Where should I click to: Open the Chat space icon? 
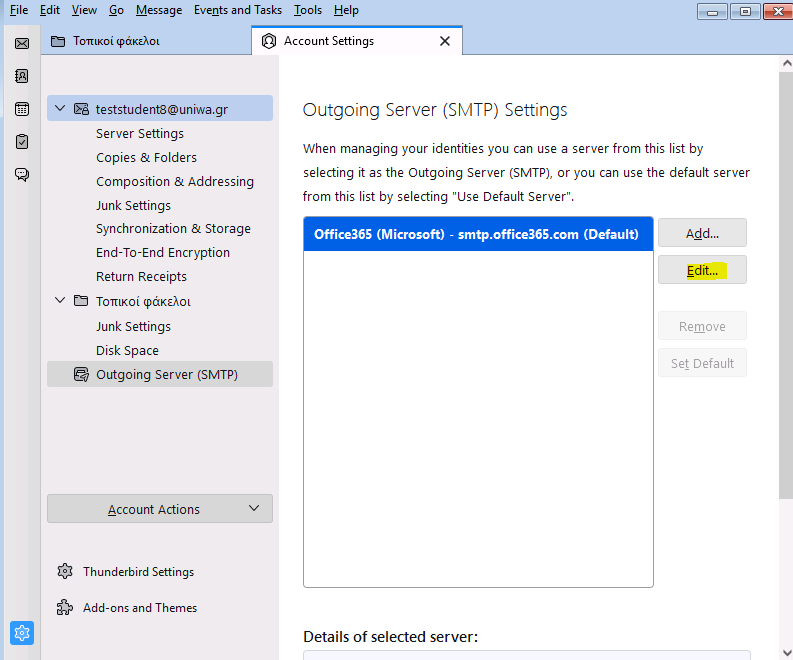(22, 174)
